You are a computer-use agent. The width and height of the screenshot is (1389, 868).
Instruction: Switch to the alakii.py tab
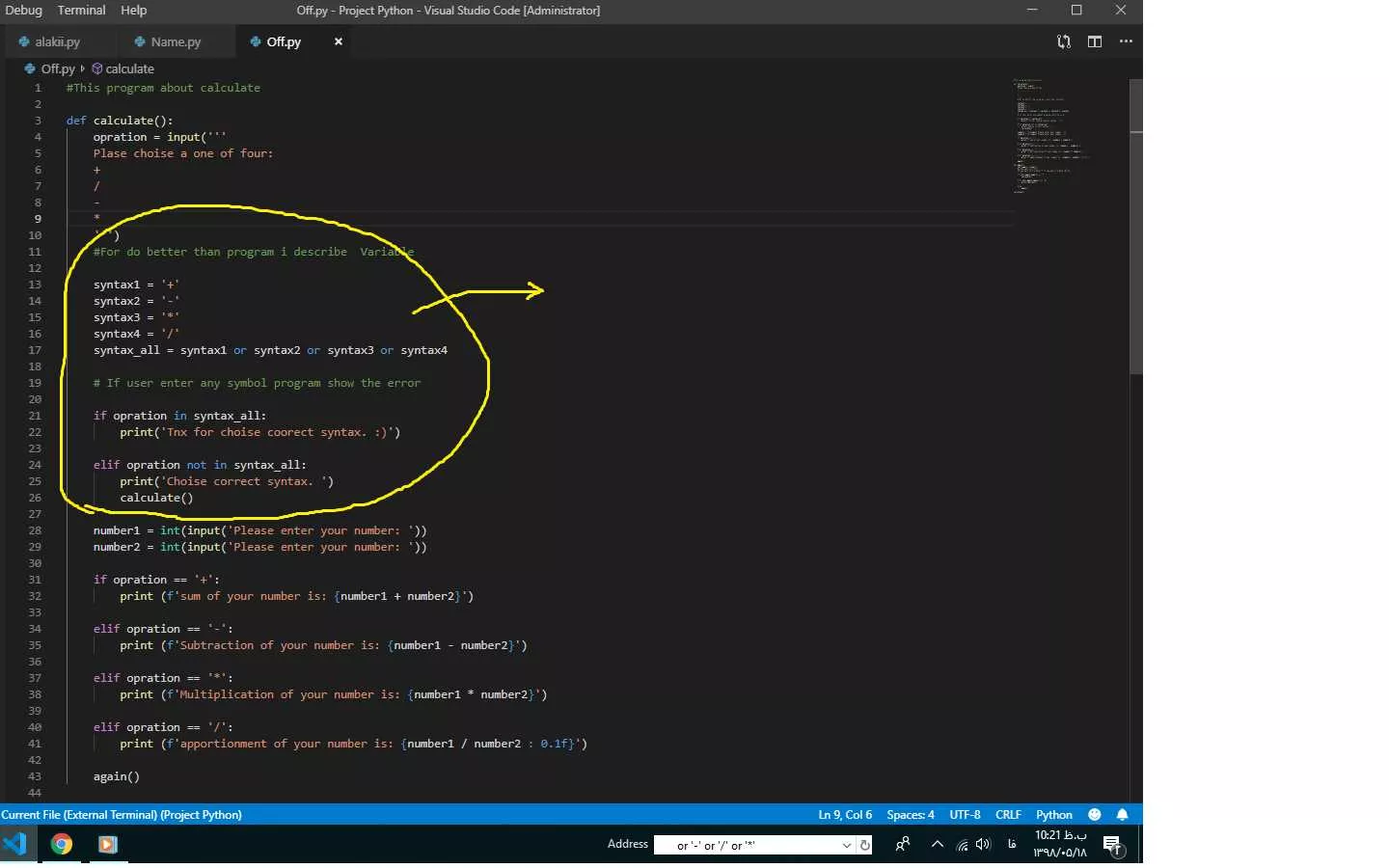tap(57, 41)
